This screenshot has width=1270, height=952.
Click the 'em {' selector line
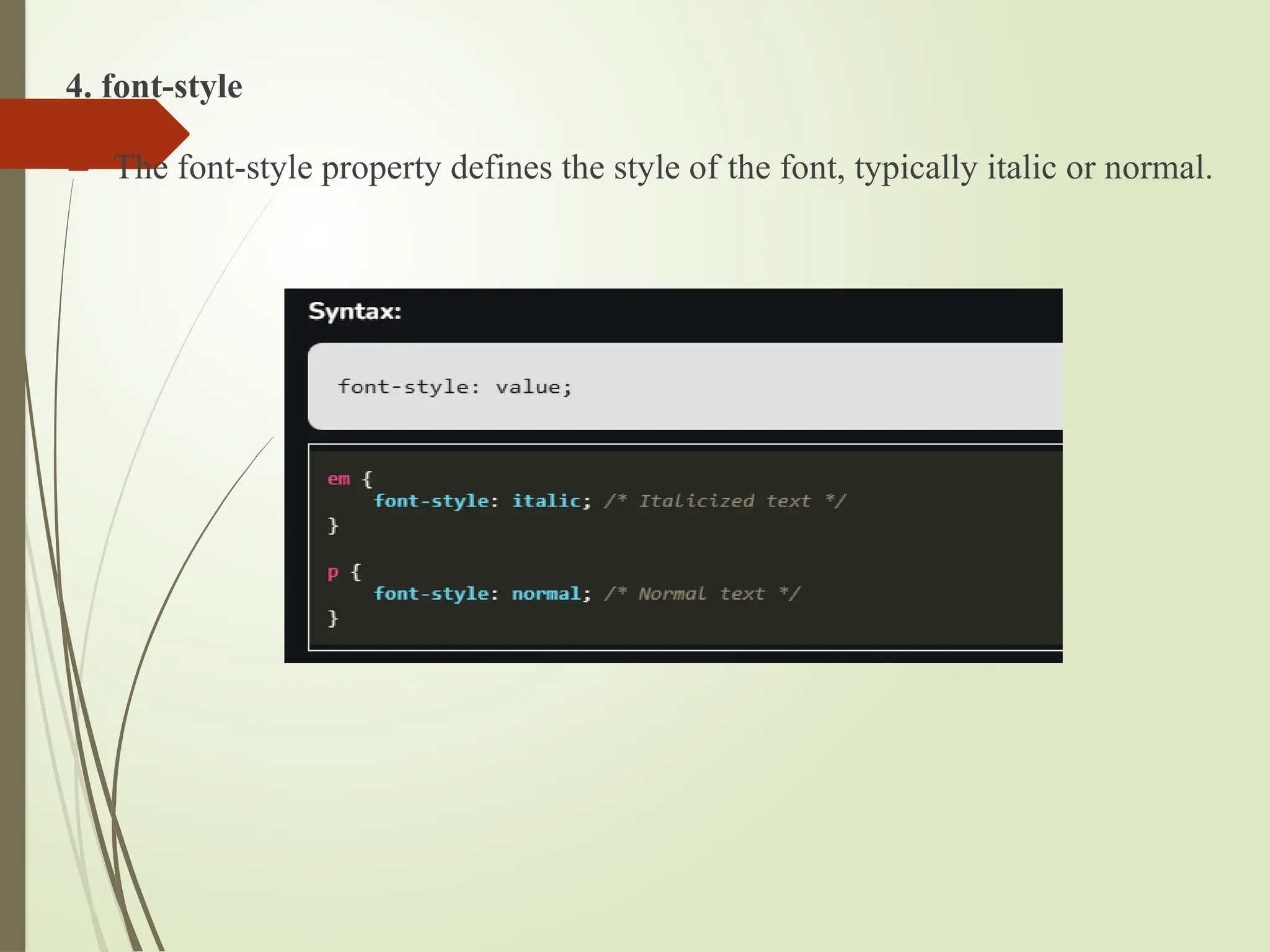coord(350,479)
